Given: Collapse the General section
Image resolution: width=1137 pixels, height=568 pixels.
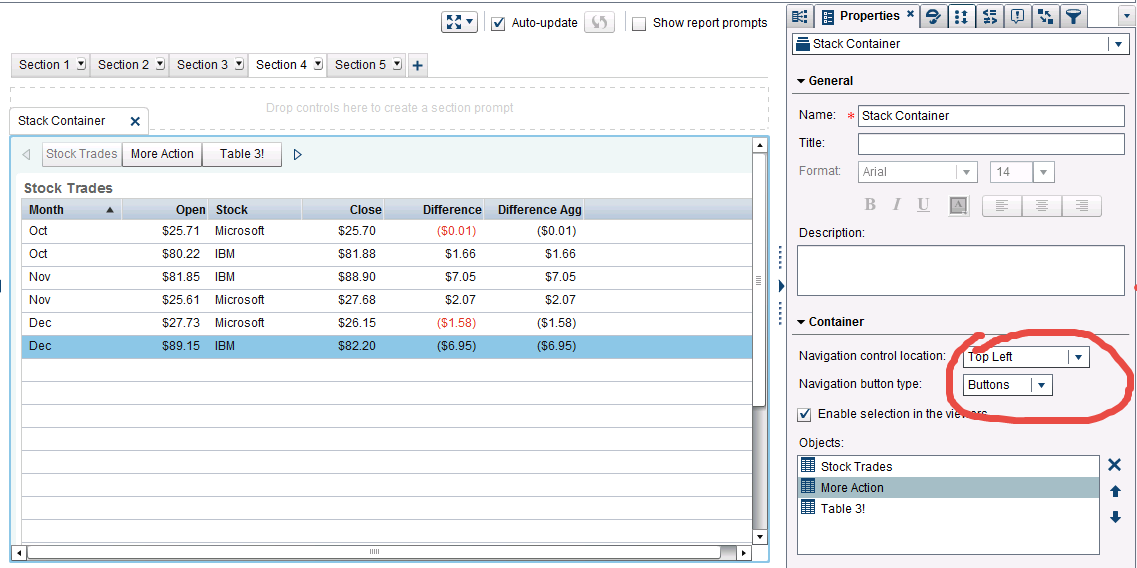Looking at the screenshot, I should [x=801, y=81].
